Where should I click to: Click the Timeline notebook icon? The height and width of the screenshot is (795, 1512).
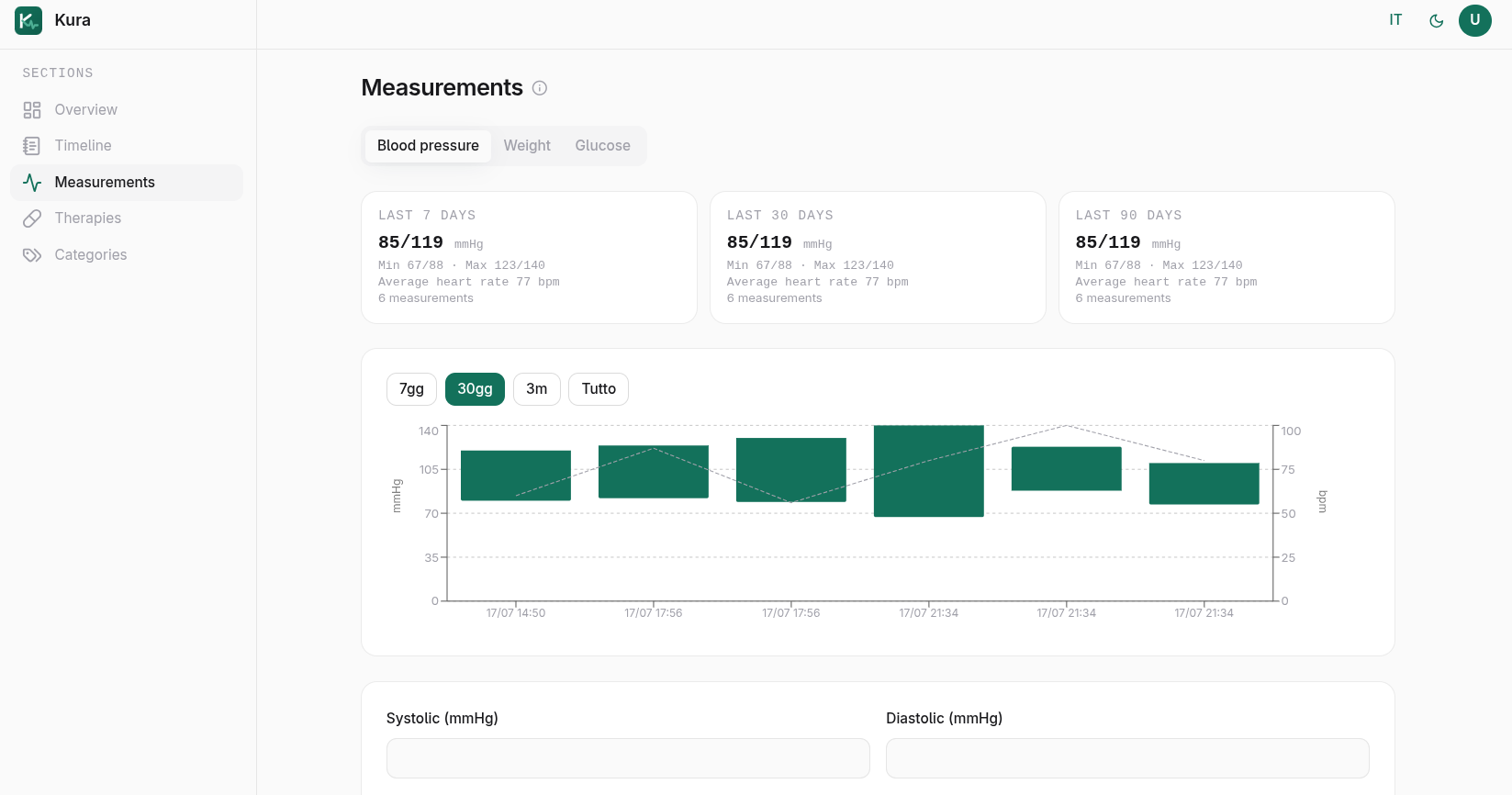click(x=32, y=146)
